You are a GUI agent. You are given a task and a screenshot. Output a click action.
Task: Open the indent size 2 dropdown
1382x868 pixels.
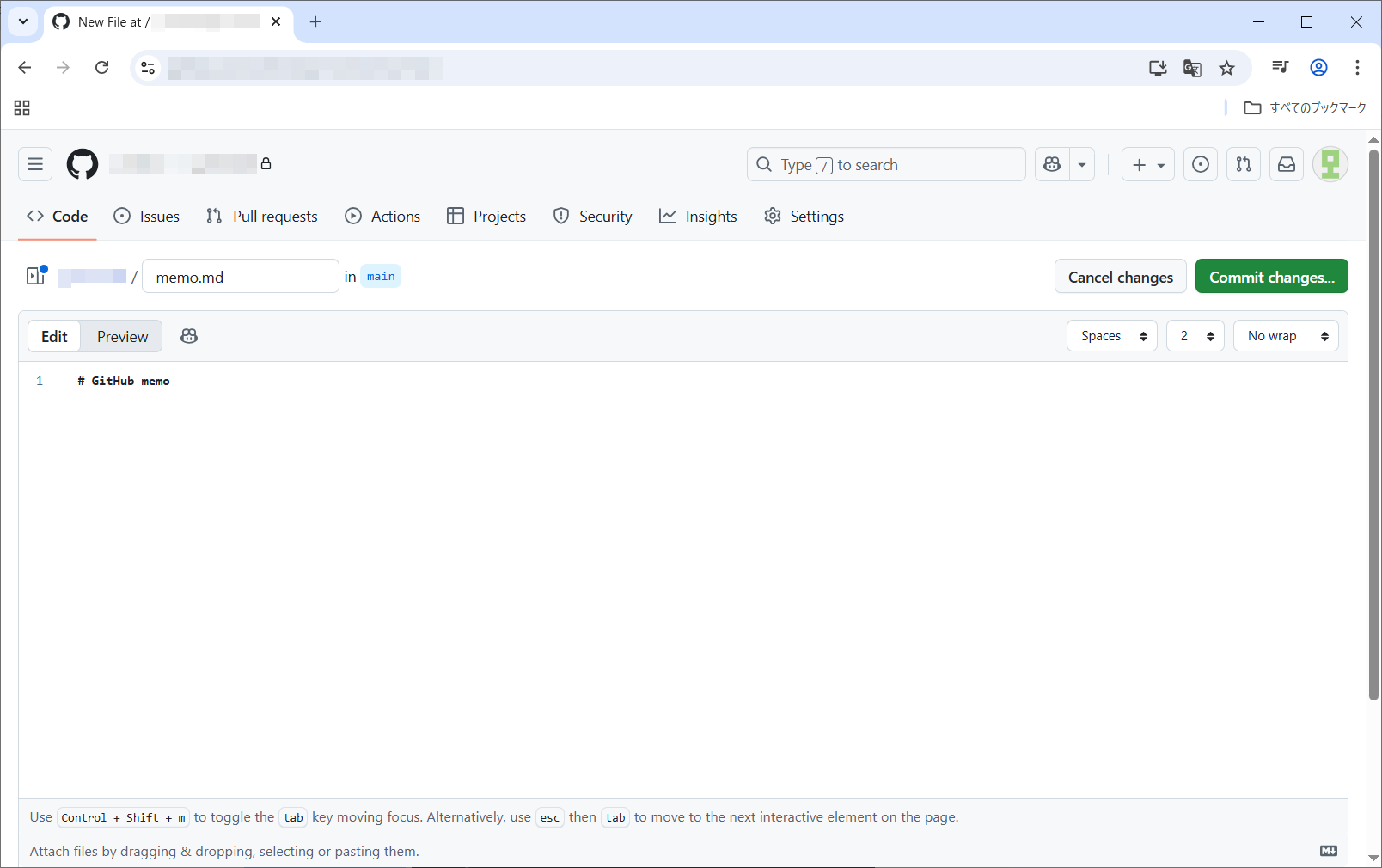1195,336
